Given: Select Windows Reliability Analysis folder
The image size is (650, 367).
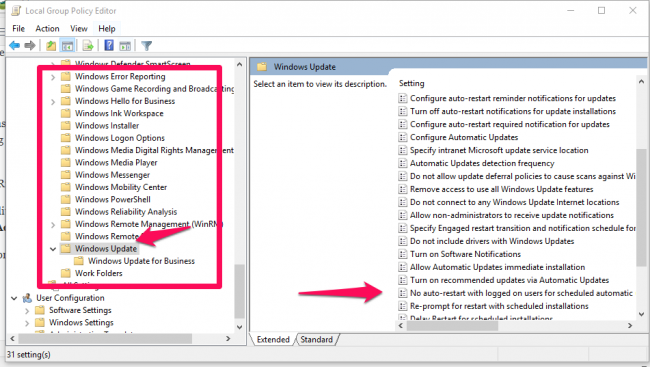Looking at the screenshot, I should pyautogui.click(x=126, y=211).
